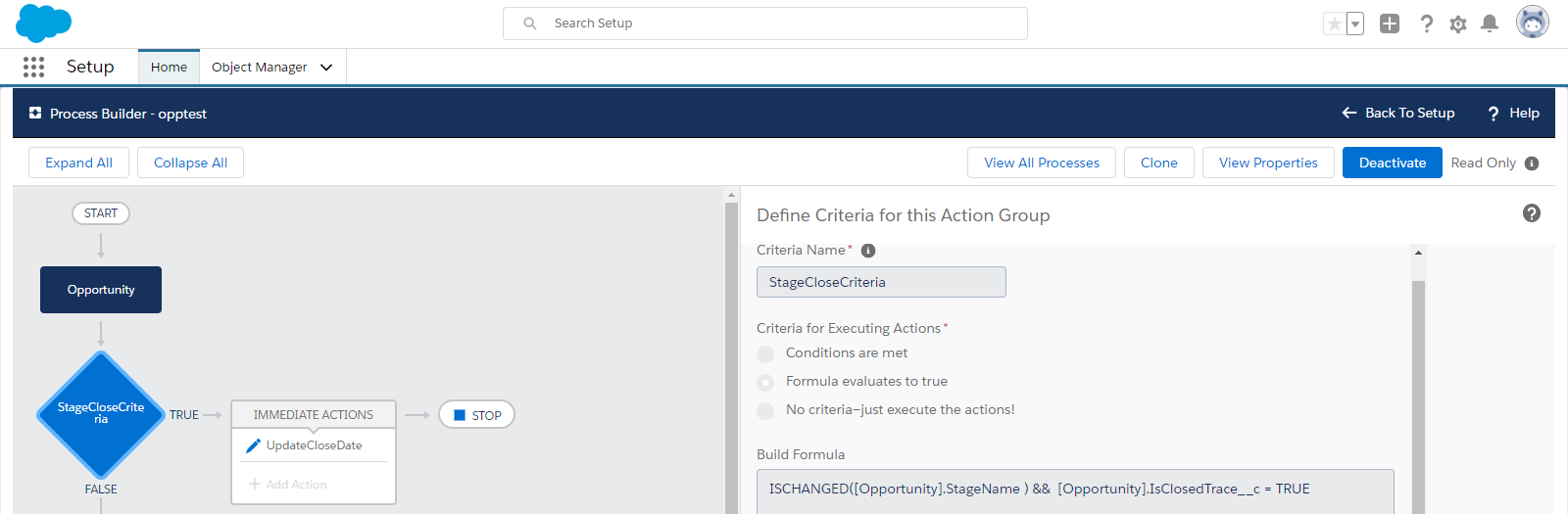Click the Read Only label
The height and width of the screenshot is (514, 1568).
(1483, 163)
